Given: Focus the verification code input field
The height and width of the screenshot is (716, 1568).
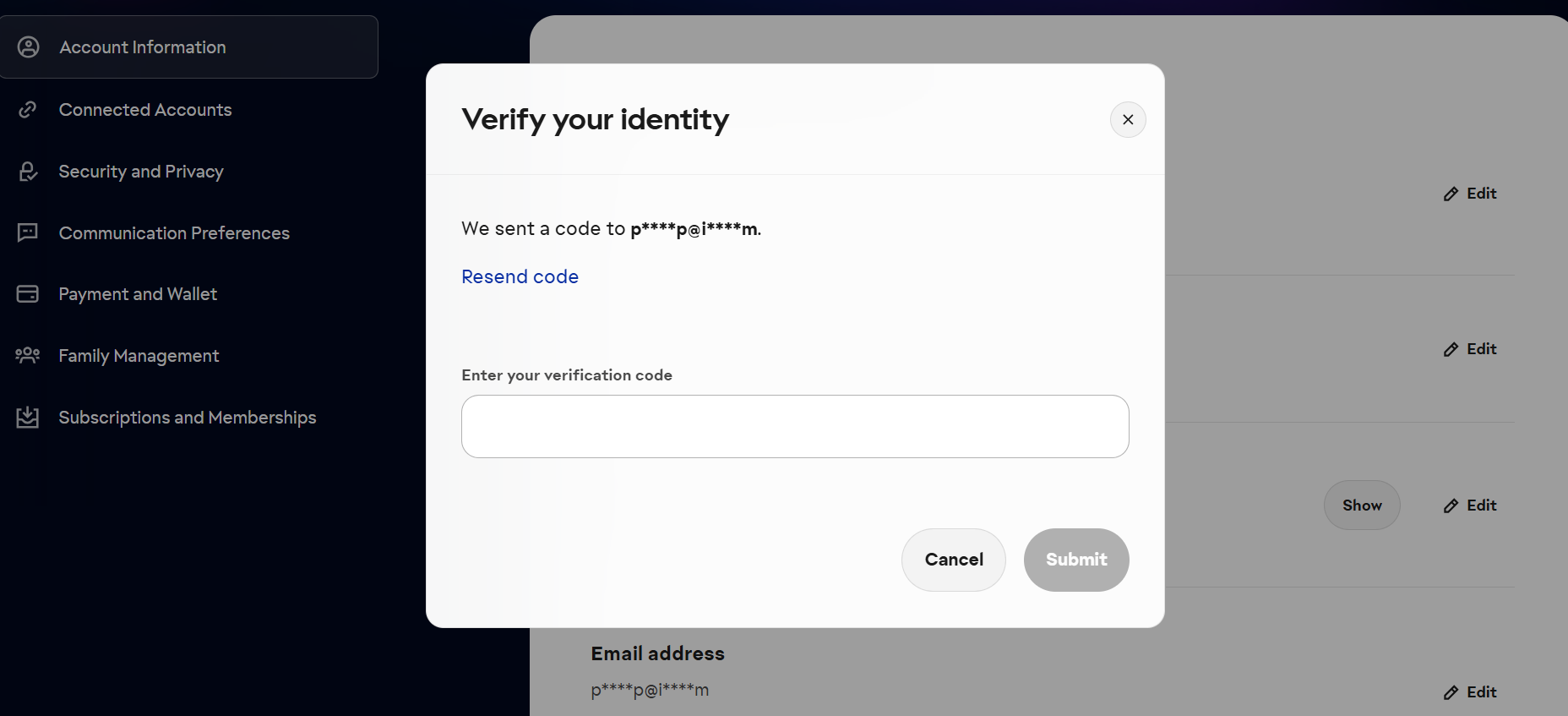Looking at the screenshot, I should (x=795, y=427).
